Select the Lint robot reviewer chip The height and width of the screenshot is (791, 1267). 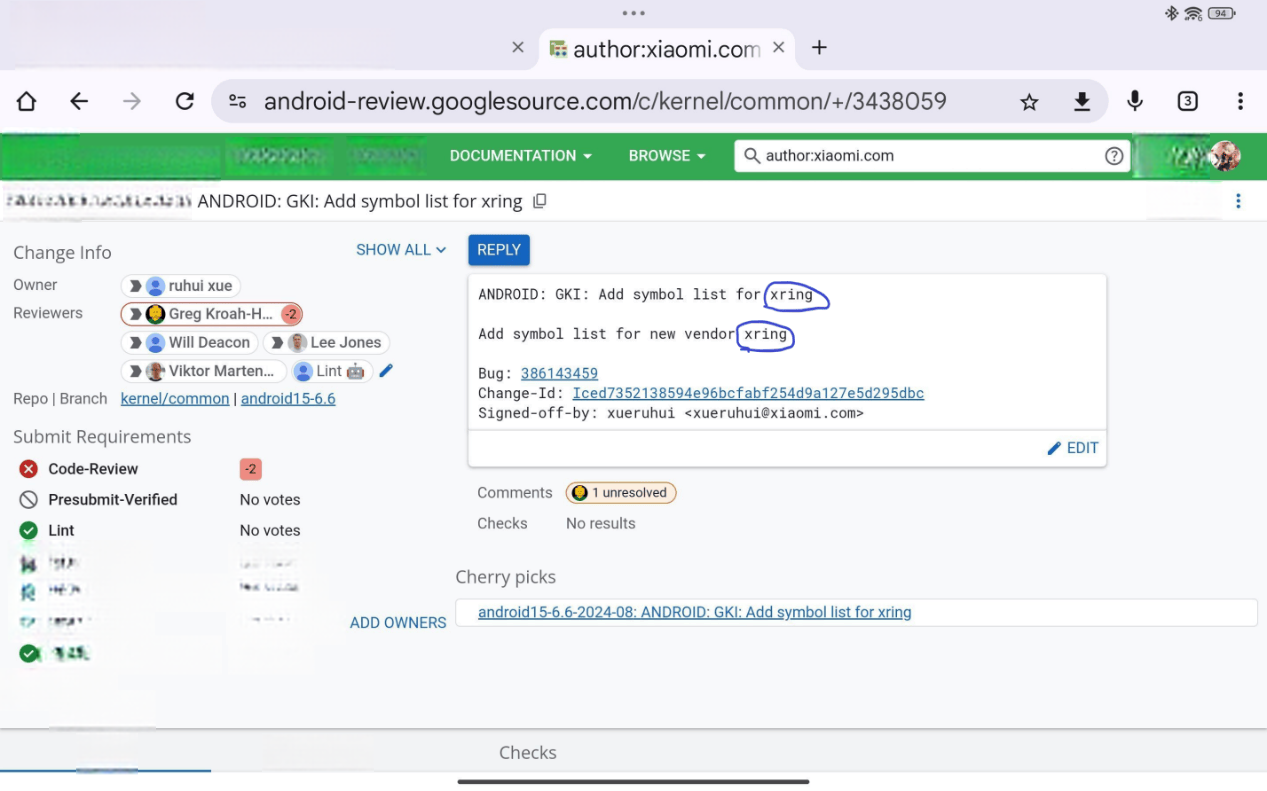(333, 371)
